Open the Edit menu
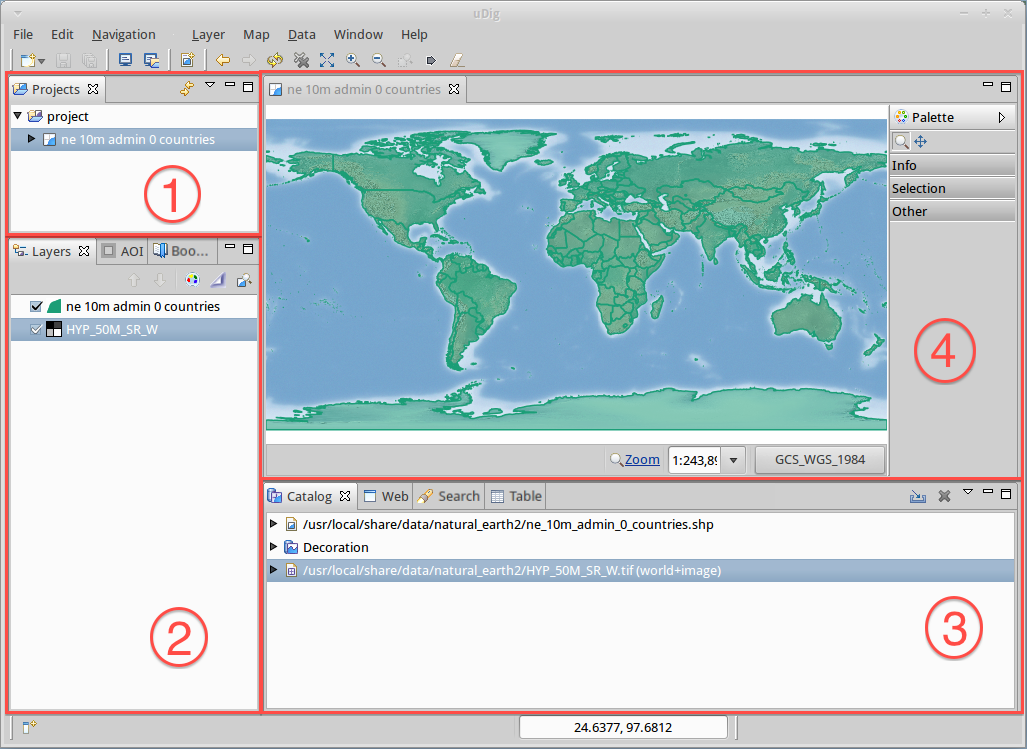The height and width of the screenshot is (749, 1027). pos(62,35)
